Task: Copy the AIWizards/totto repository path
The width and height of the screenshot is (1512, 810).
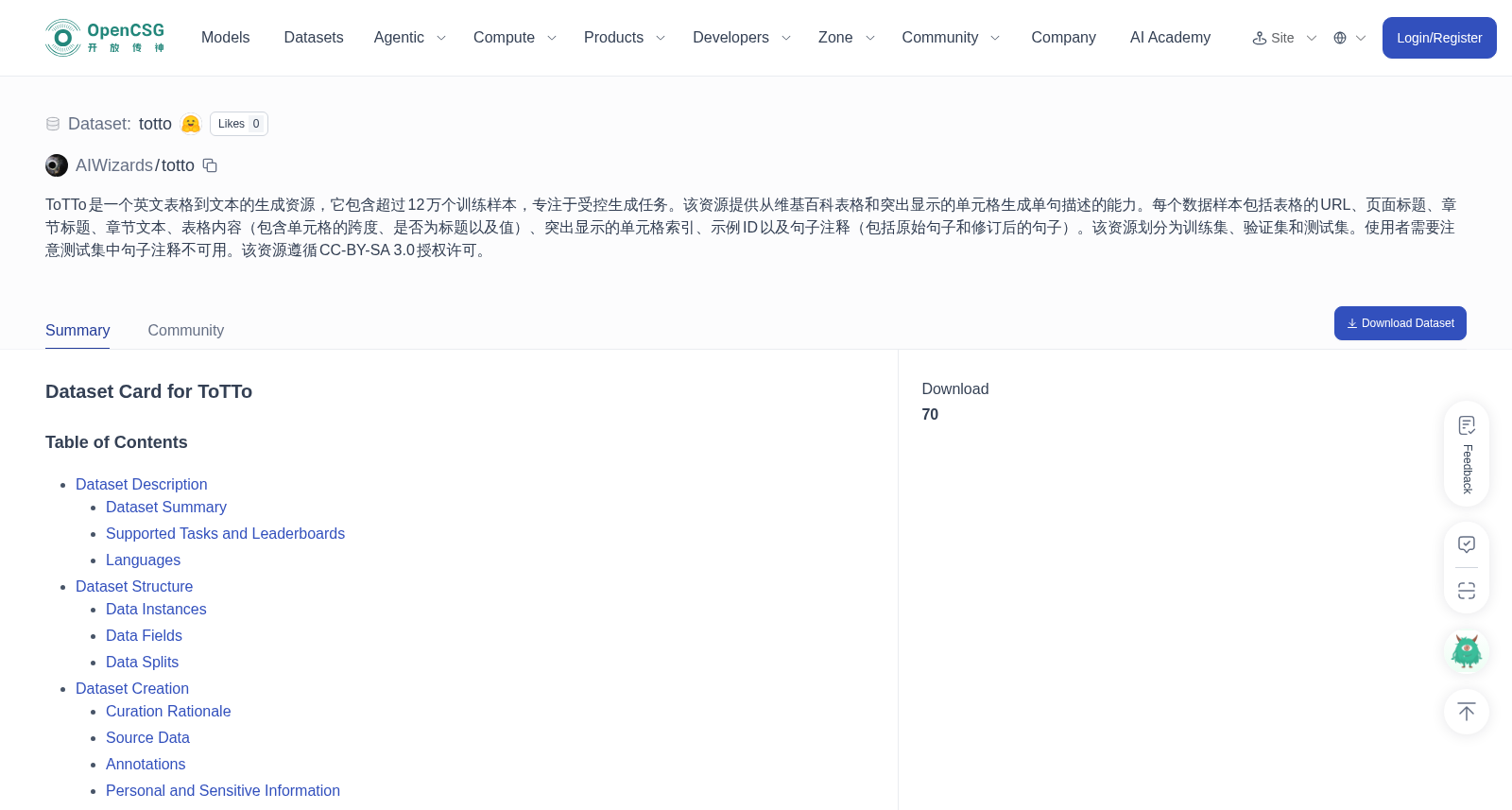Action: click(210, 165)
